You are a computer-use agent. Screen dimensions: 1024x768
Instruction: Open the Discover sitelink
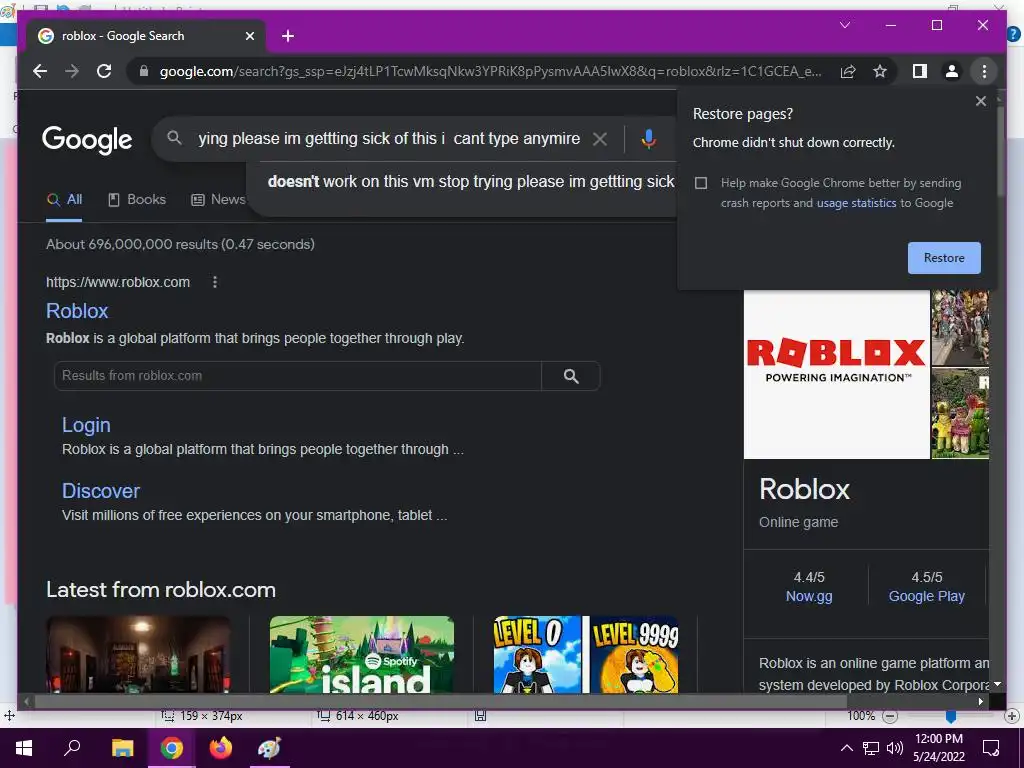[x=101, y=491]
